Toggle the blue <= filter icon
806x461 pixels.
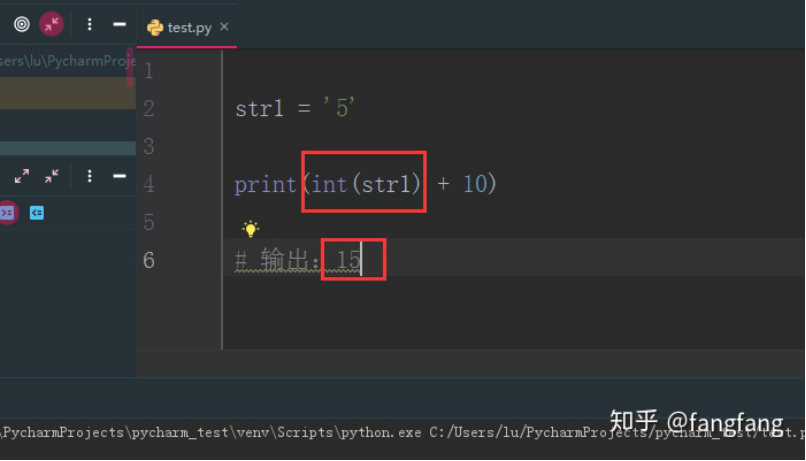click(37, 212)
